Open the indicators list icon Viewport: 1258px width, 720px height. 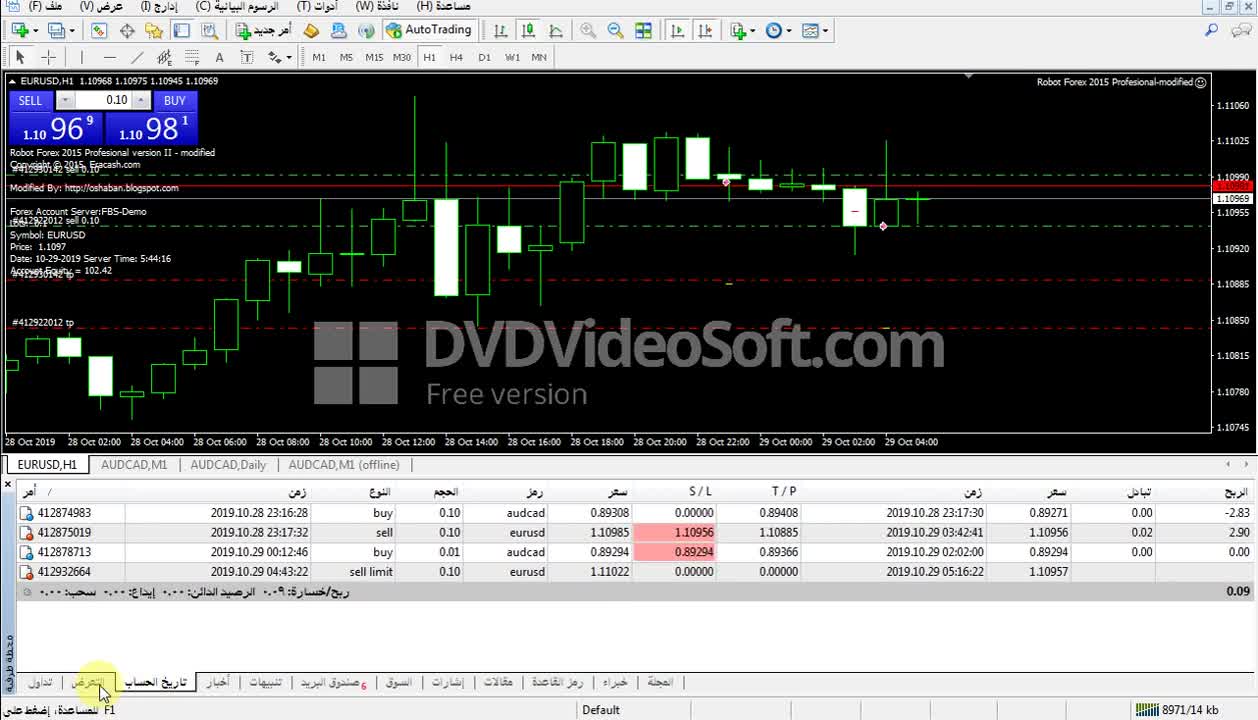pos(738,31)
